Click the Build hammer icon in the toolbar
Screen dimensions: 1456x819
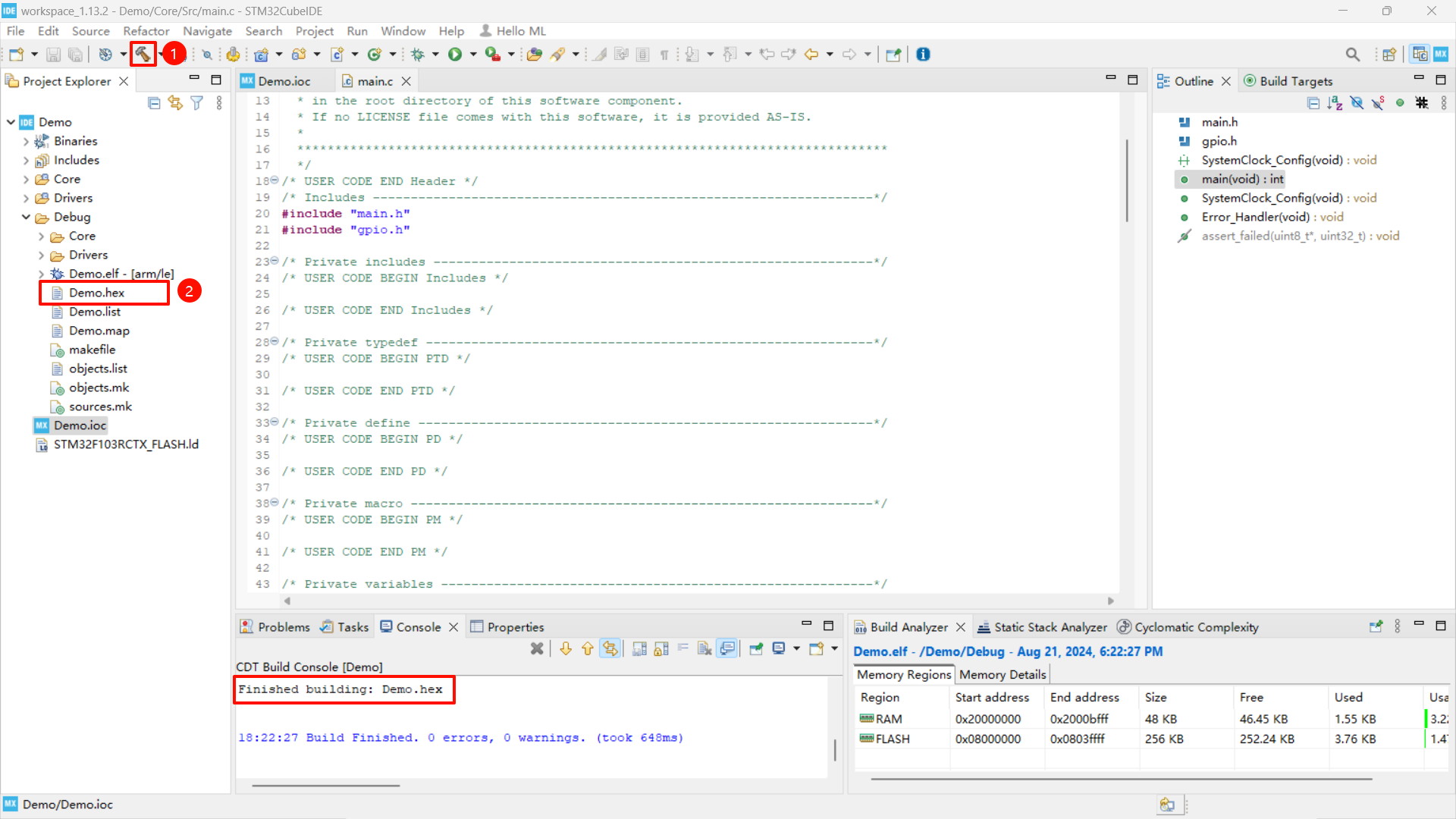(x=142, y=54)
